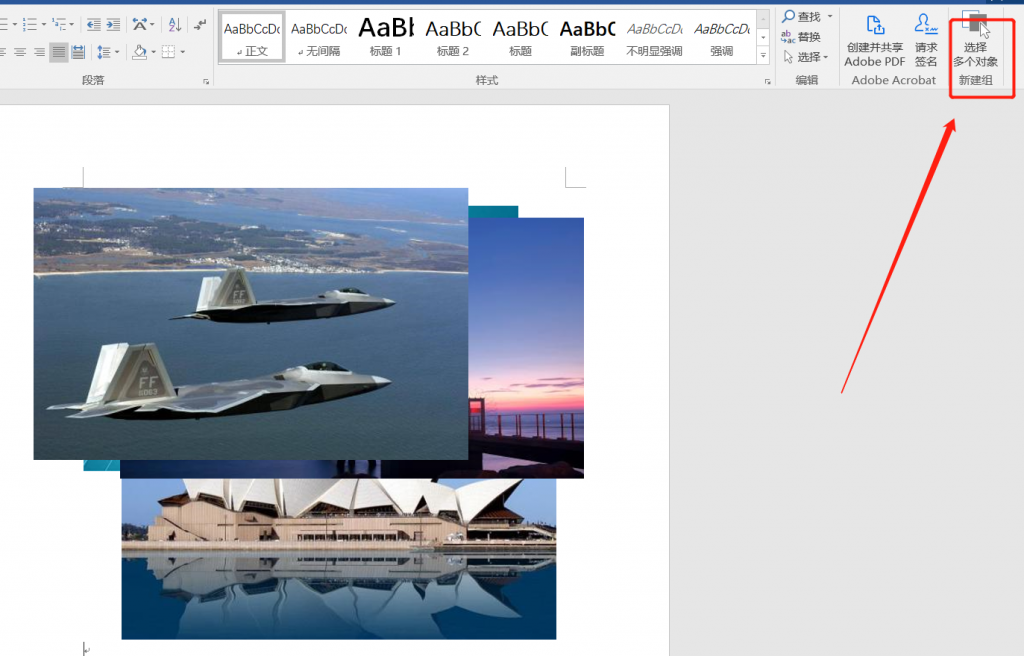
Task: Select the sunset pier picture
Action: click(x=526, y=346)
